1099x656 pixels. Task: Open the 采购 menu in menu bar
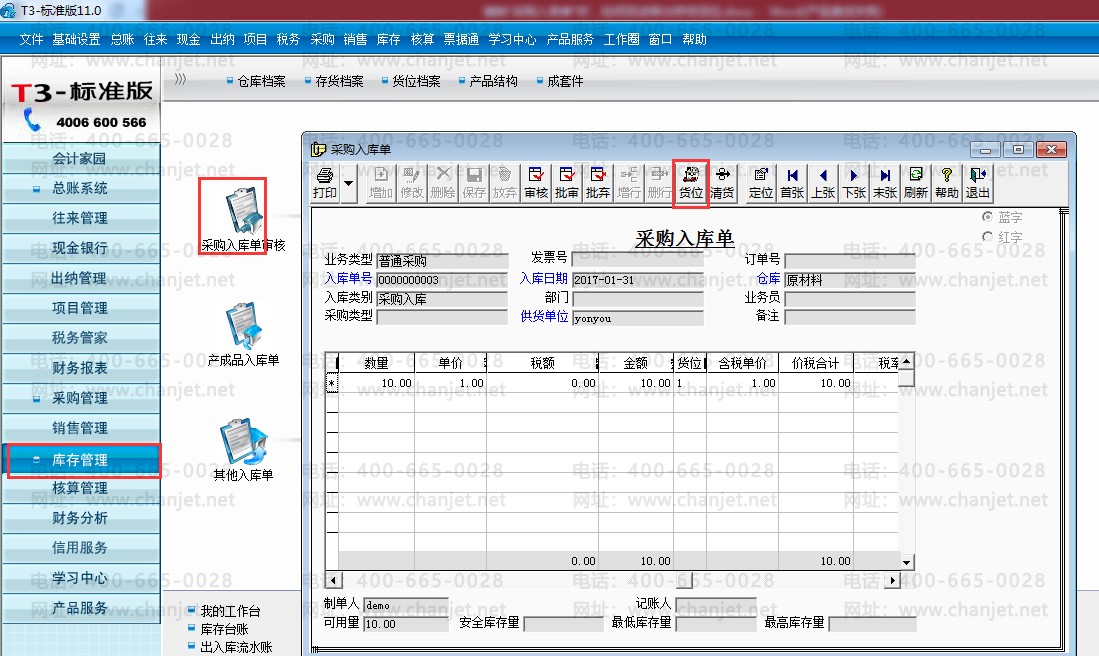tap(322, 40)
